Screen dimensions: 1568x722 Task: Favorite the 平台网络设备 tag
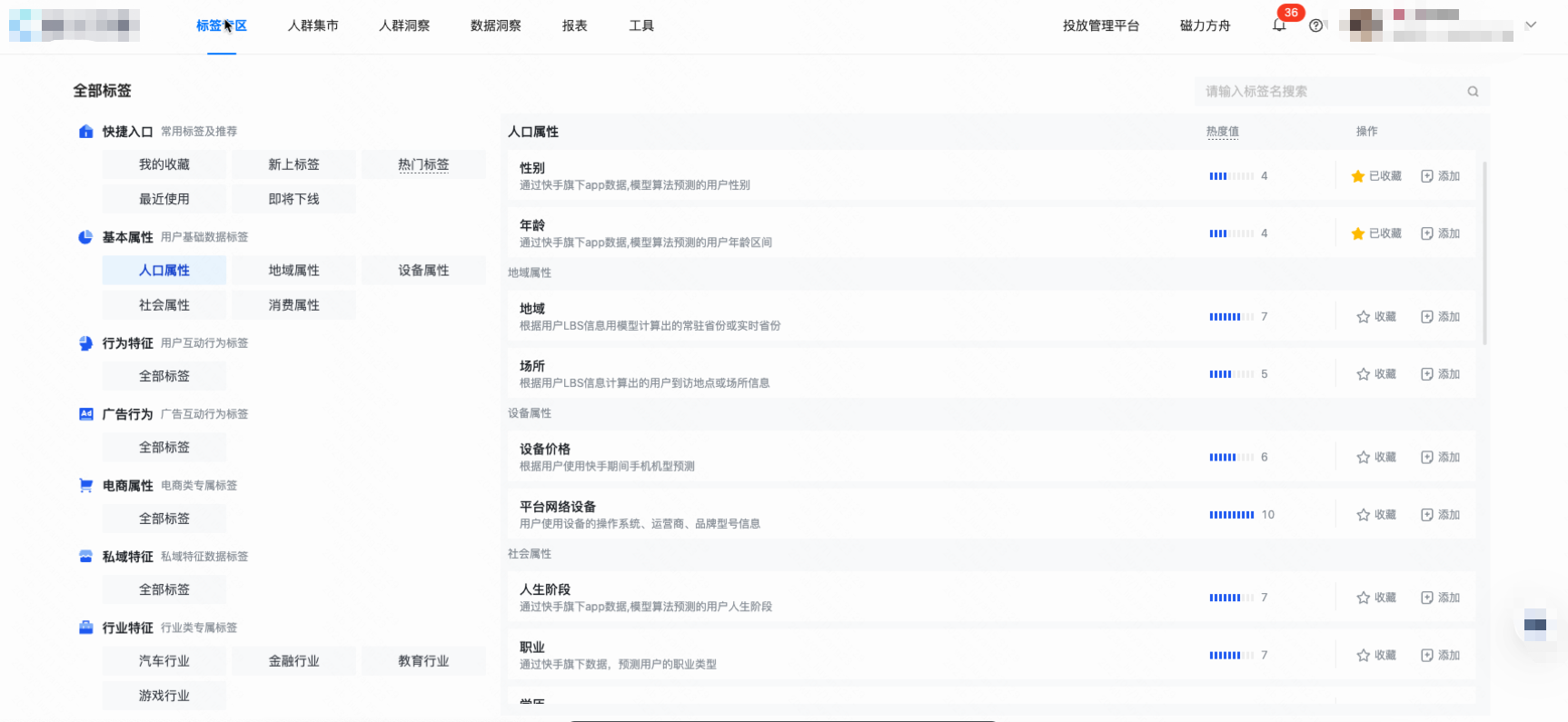[x=1375, y=515]
